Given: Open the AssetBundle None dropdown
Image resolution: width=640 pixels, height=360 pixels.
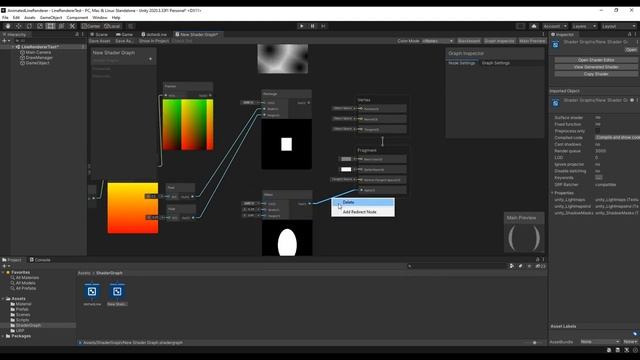Looking at the screenshot, I should (600, 342).
